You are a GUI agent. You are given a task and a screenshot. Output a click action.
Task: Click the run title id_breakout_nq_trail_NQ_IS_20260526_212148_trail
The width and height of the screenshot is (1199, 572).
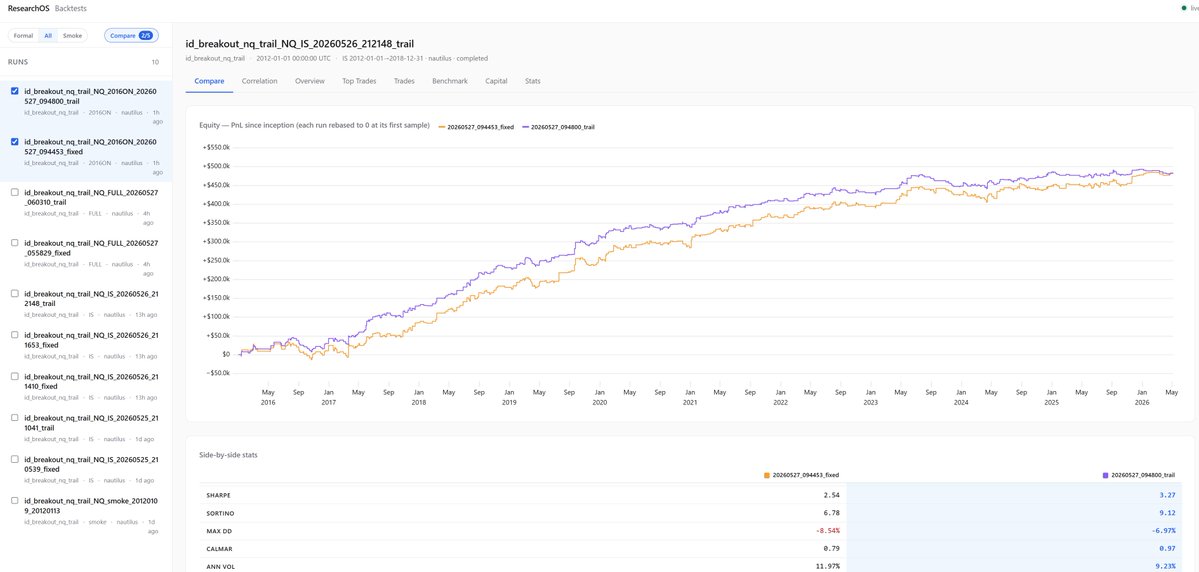[x=301, y=44]
